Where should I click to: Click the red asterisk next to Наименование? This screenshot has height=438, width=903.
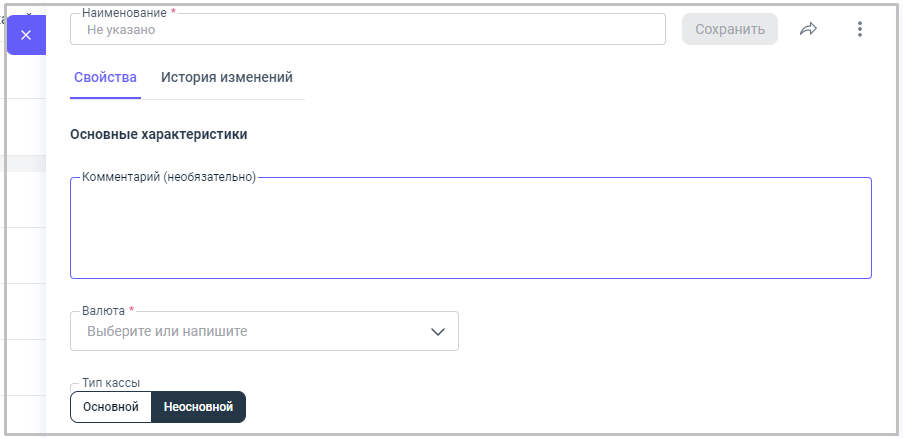[173, 13]
